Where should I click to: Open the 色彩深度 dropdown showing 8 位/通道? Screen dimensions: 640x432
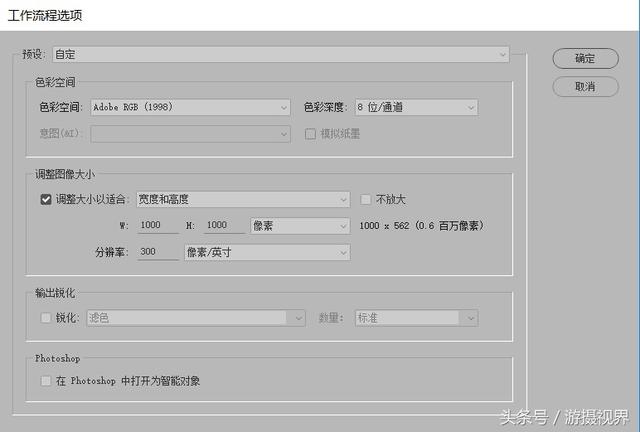pos(416,107)
